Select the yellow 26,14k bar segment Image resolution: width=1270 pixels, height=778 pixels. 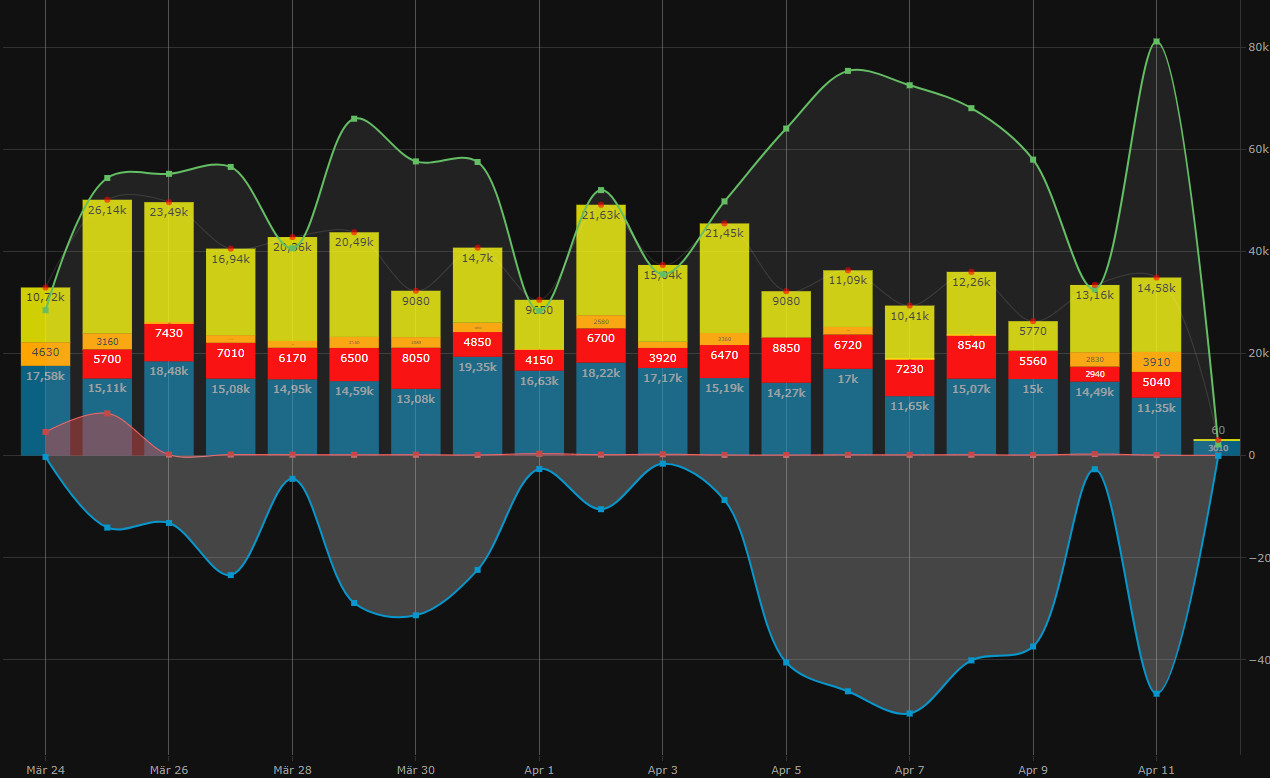point(107,266)
